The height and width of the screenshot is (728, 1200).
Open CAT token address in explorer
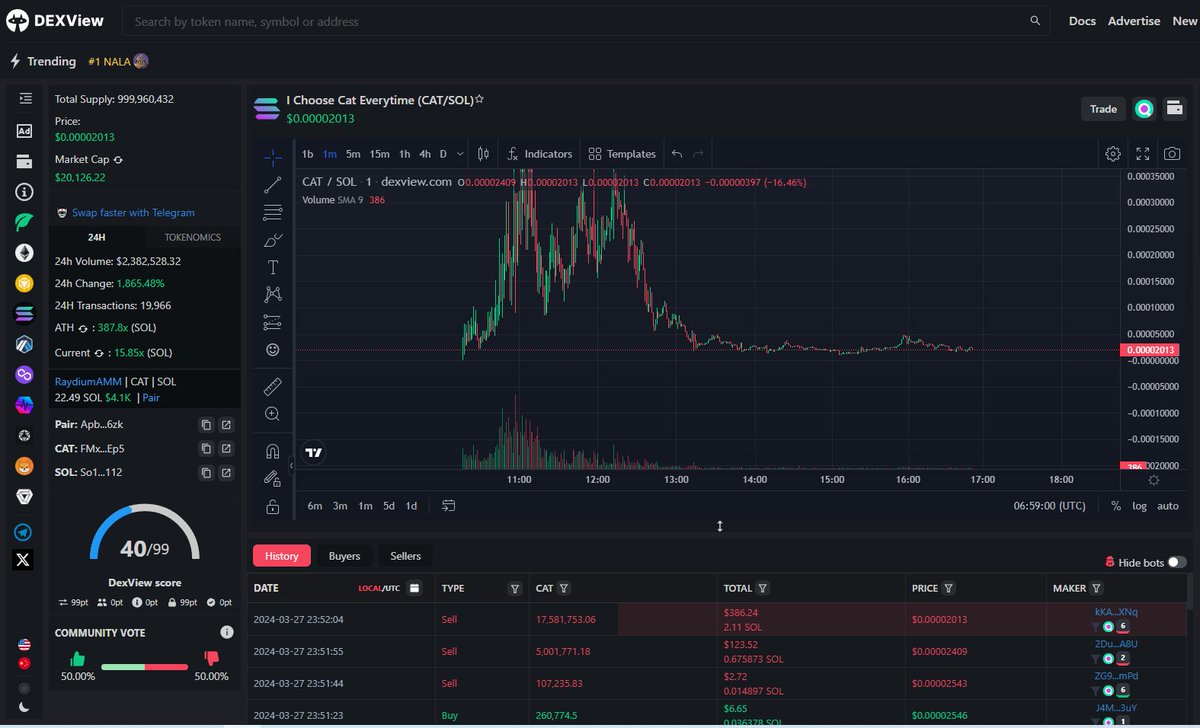click(x=226, y=448)
